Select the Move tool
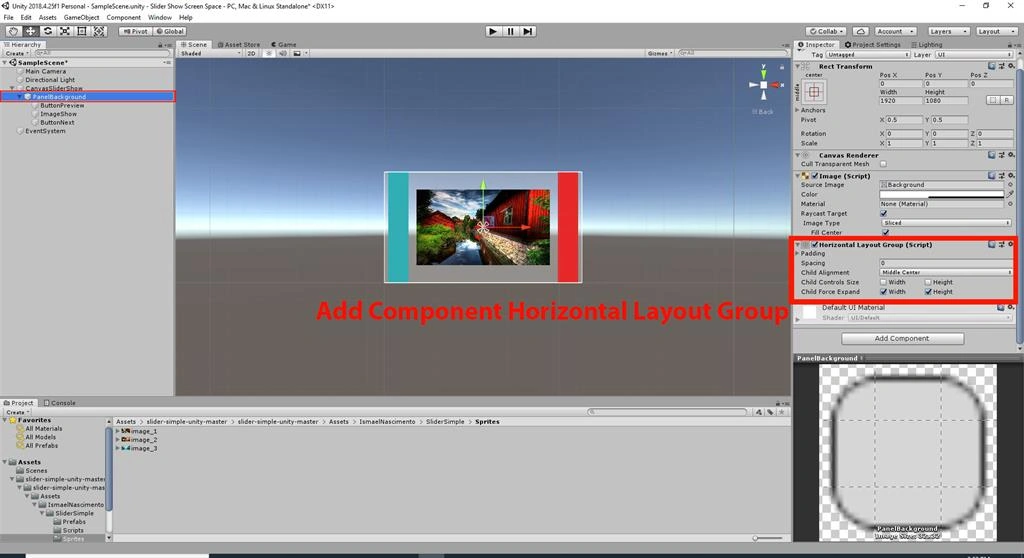 pos(30,31)
